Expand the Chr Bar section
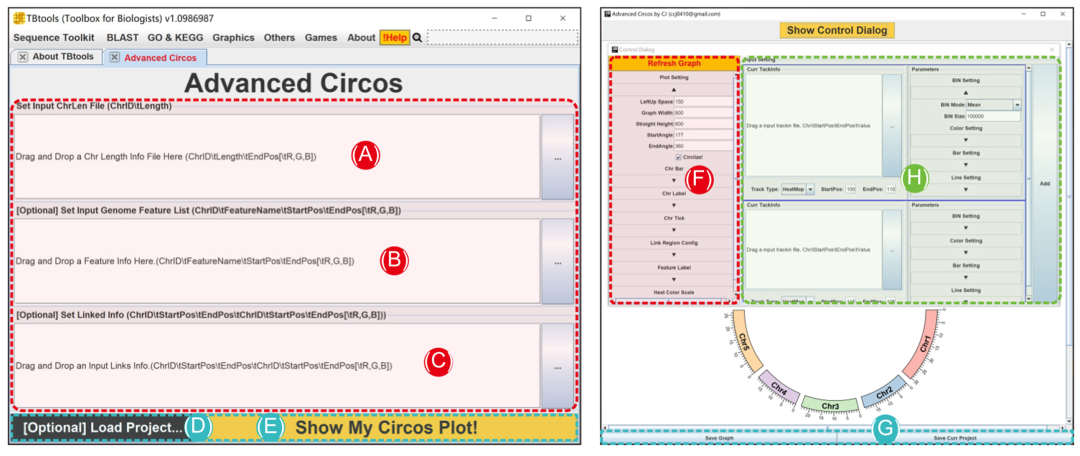The width and height of the screenshot is (1080, 456). pyautogui.click(x=674, y=180)
